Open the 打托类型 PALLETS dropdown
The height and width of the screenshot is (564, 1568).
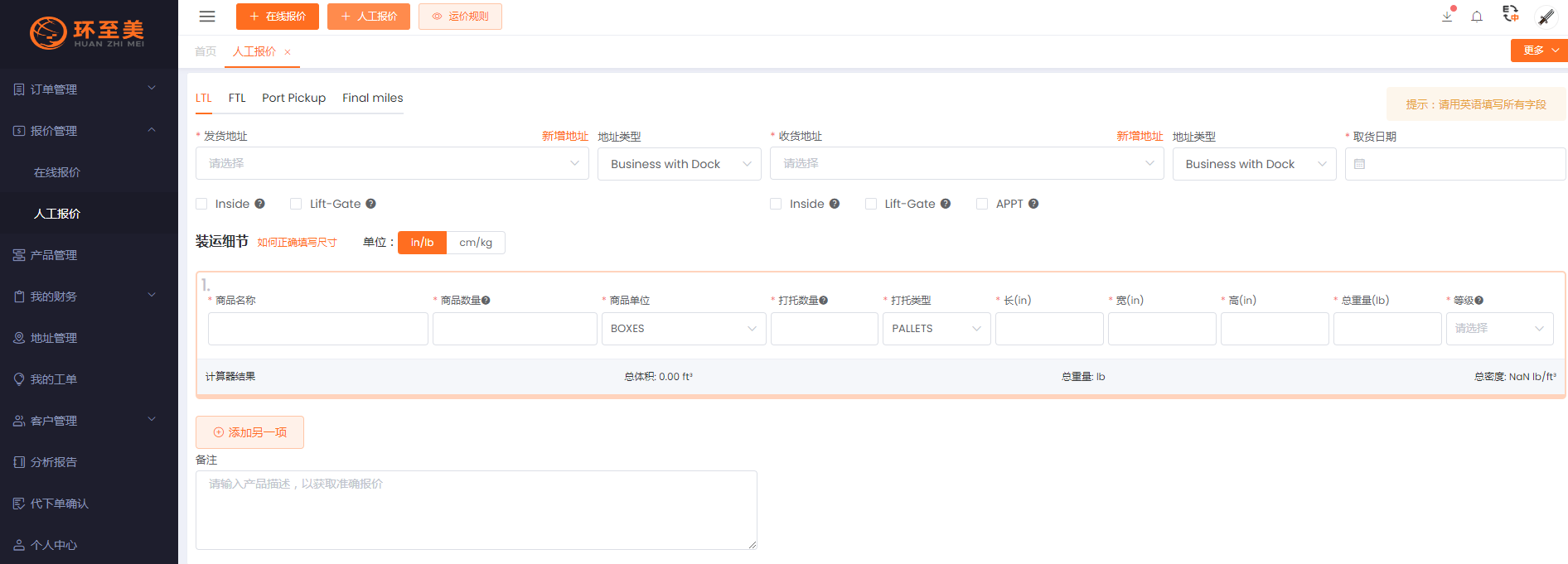click(x=936, y=329)
